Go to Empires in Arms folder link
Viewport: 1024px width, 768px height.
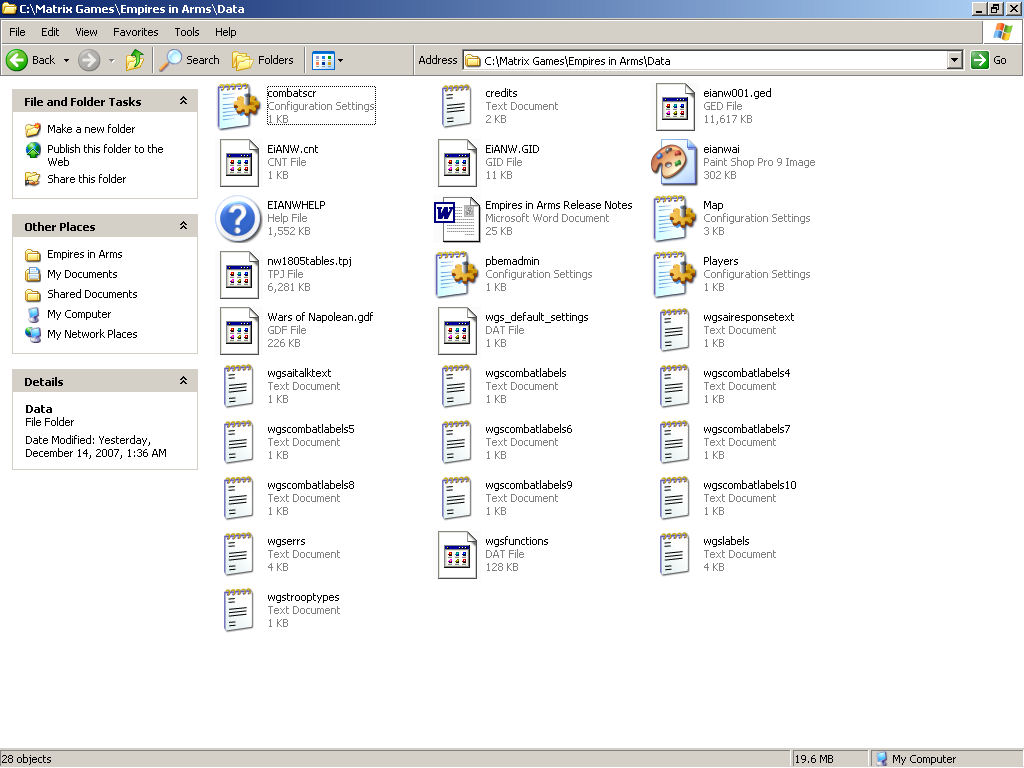(84, 254)
